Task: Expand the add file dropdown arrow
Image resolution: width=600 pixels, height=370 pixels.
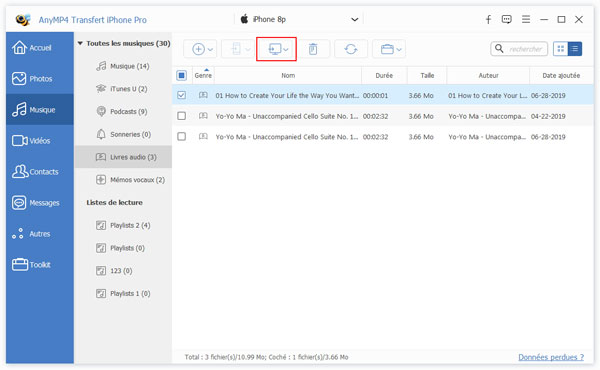Action: click(x=210, y=49)
